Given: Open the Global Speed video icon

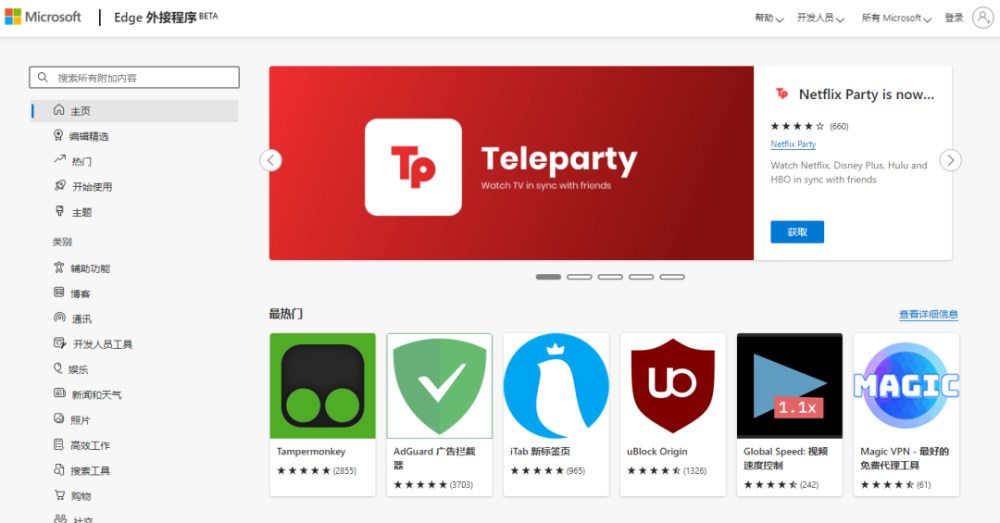Looking at the screenshot, I should [790, 385].
